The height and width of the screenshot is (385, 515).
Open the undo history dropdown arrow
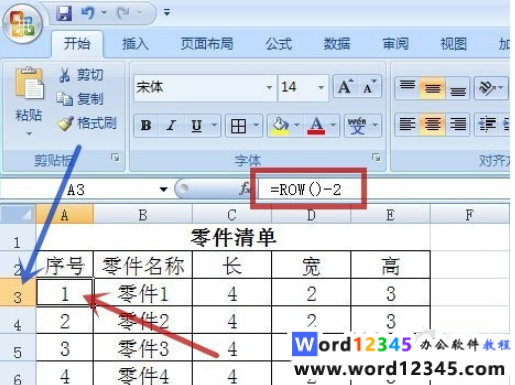pos(104,13)
